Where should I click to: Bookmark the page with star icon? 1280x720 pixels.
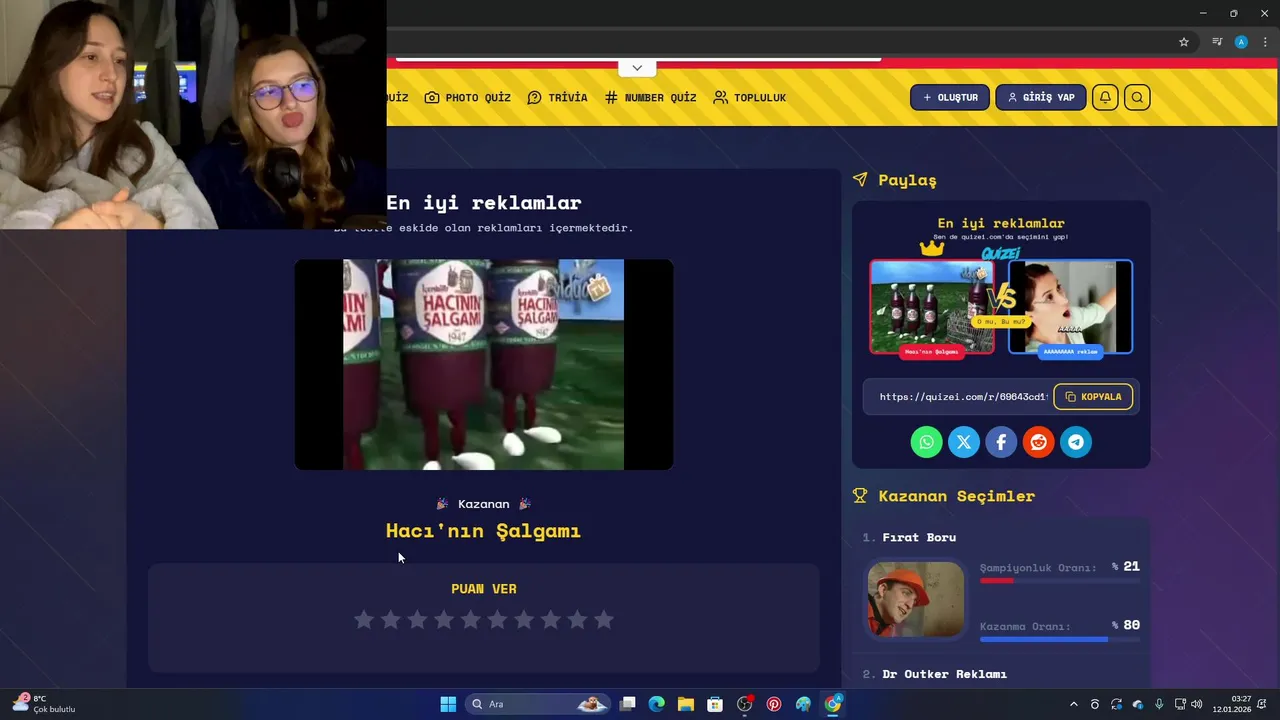pos(1184,42)
